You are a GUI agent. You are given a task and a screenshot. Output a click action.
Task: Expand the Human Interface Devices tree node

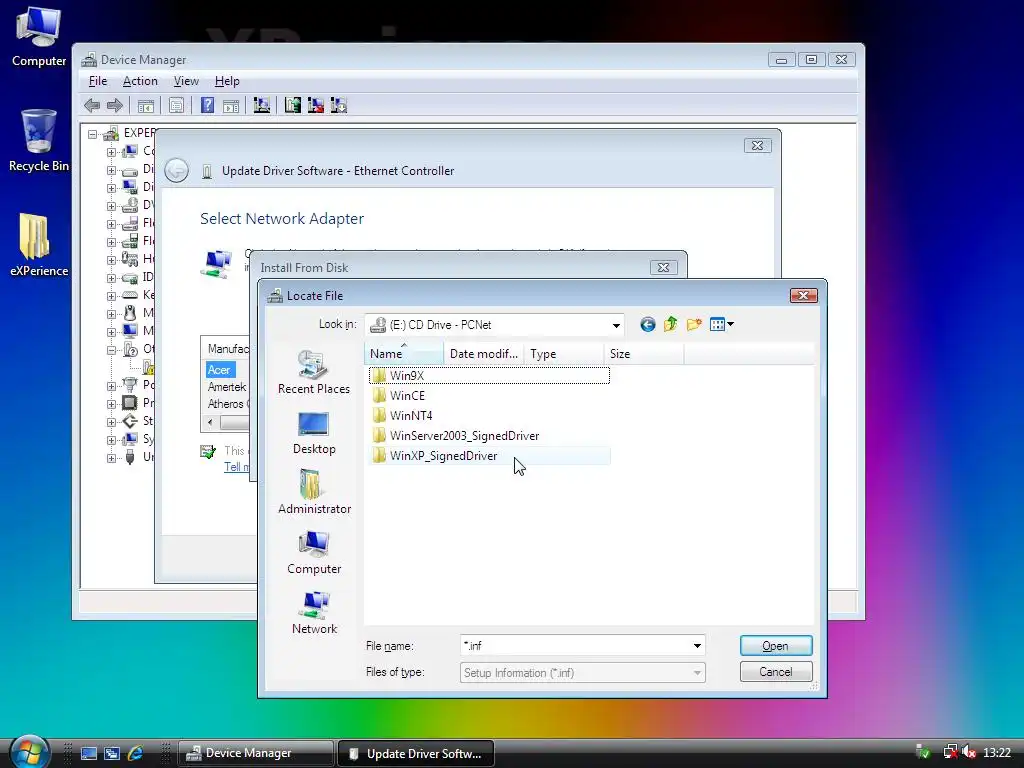coord(111,260)
